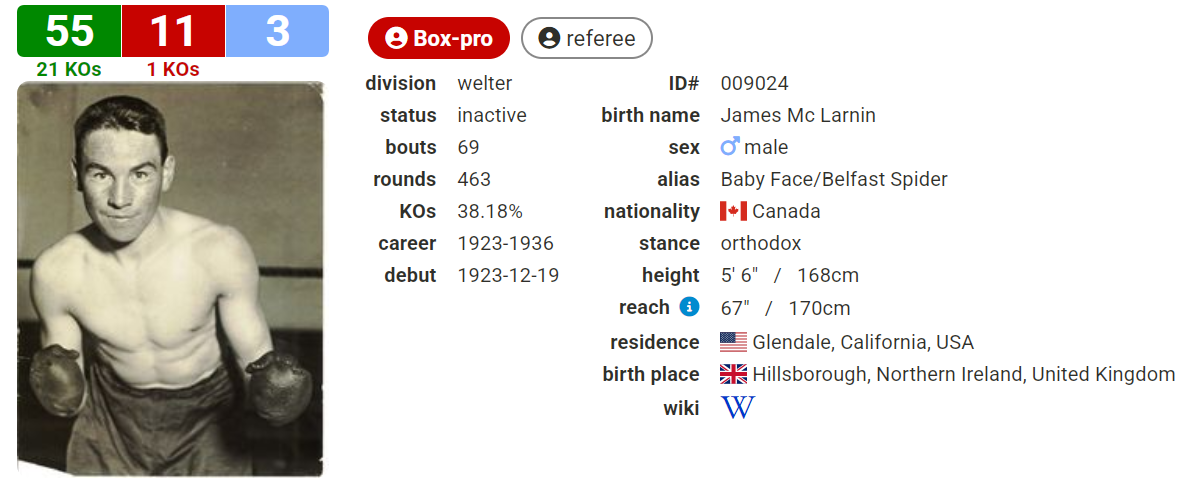
Task: Click the person icon in referee button
Action: [549, 38]
